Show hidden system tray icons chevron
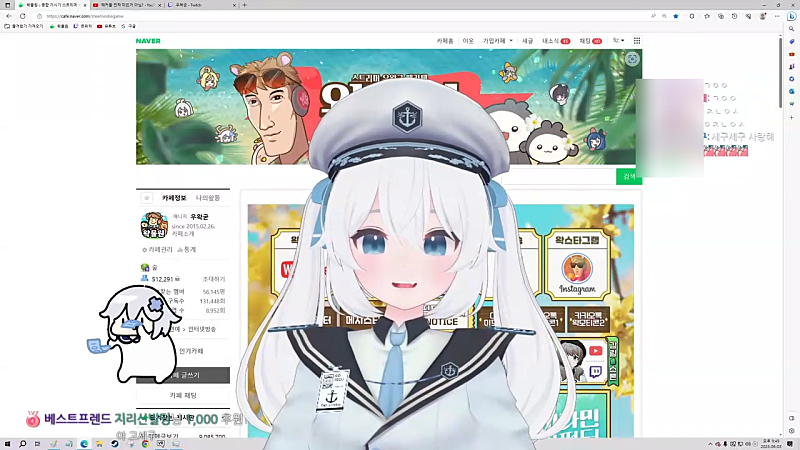This screenshot has width=800, height=450. [710, 444]
